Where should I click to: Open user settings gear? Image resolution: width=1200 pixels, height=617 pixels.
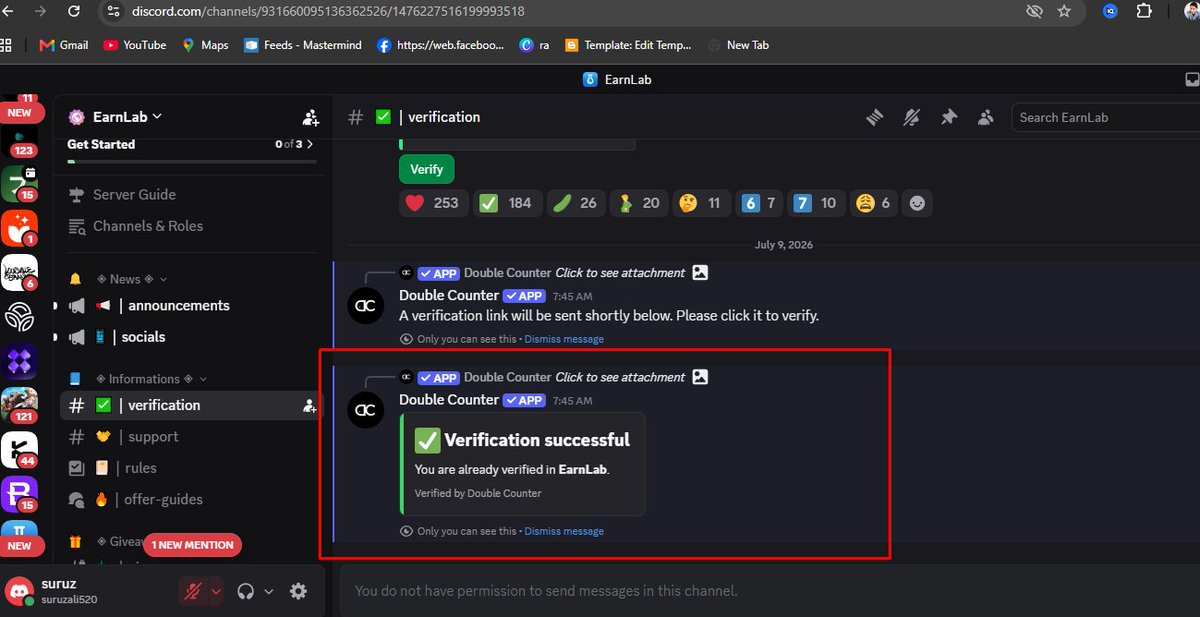[x=298, y=591]
